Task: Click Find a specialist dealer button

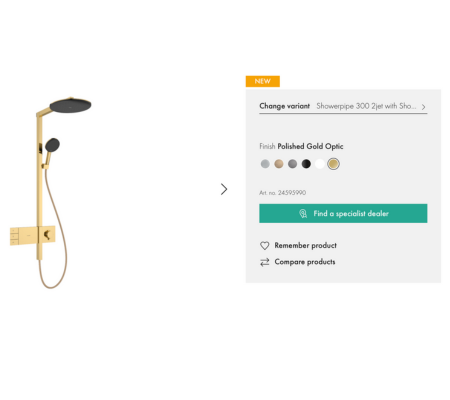Action: tap(343, 213)
